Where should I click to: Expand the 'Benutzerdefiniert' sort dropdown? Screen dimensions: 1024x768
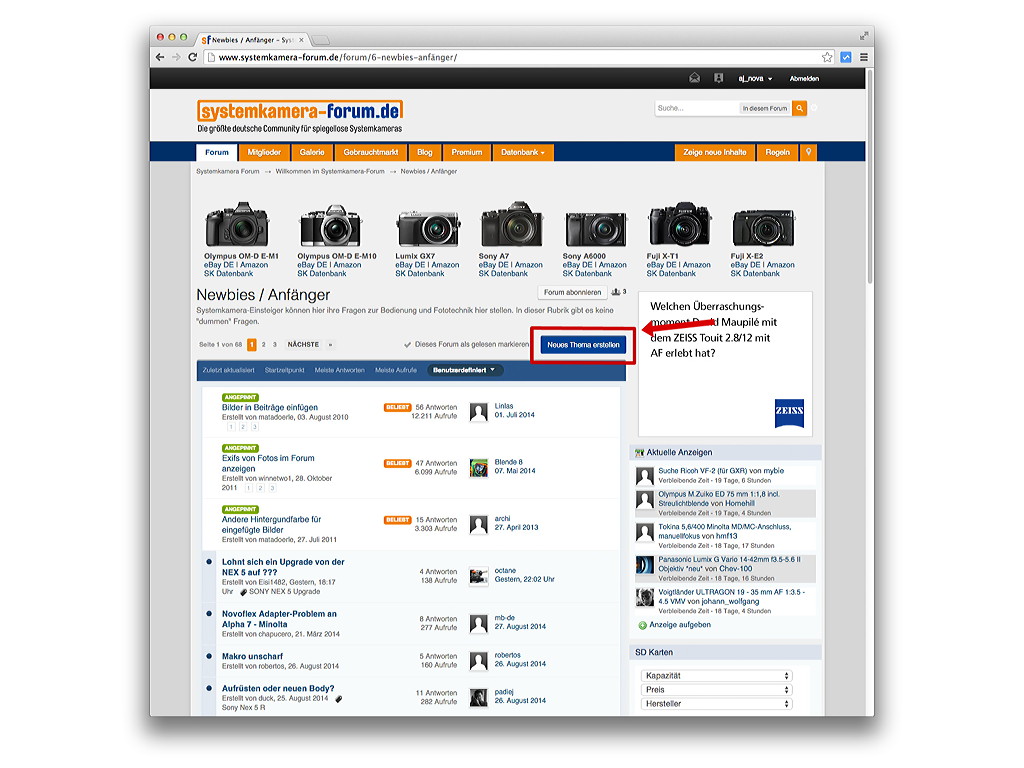tap(466, 370)
